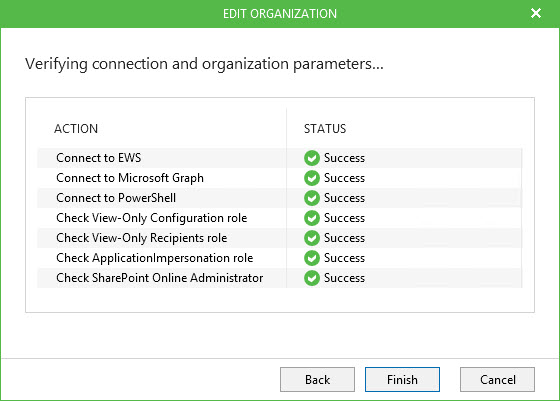Click the View-Only Configuration role status icon
This screenshot has width=560, height=401.
point(312,218)
